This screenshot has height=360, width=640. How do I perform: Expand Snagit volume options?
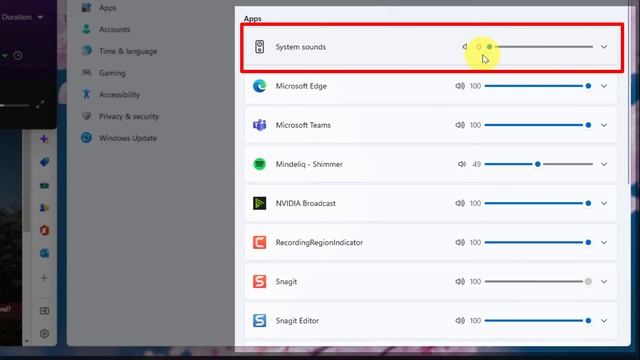click(x=604, y=282)
